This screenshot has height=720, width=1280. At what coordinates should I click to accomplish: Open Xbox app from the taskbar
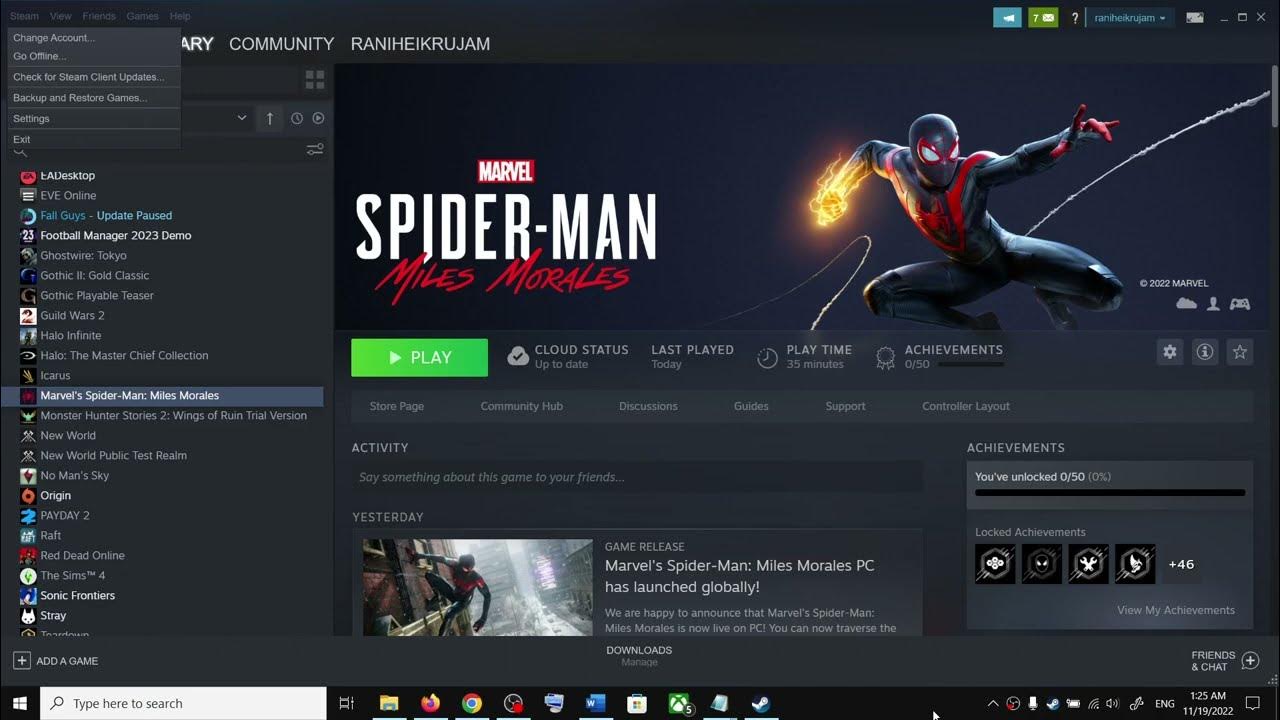pos(680,703)
